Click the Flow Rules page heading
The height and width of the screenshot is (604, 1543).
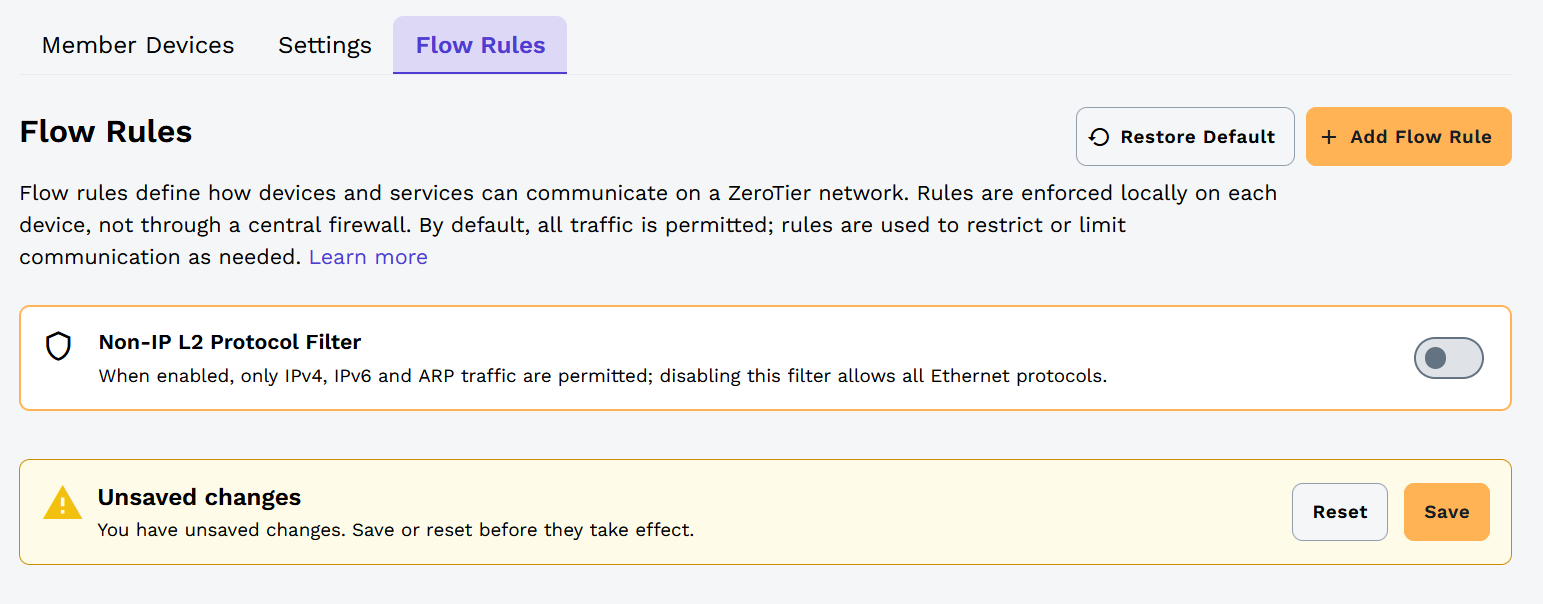point(105,131)
